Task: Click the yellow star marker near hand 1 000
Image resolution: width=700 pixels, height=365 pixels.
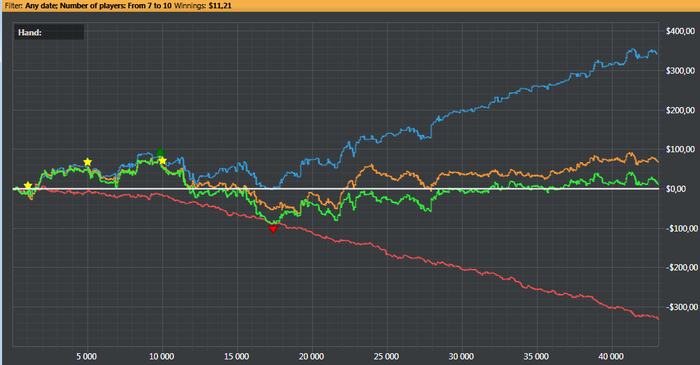Action: [x=28, y=186]
